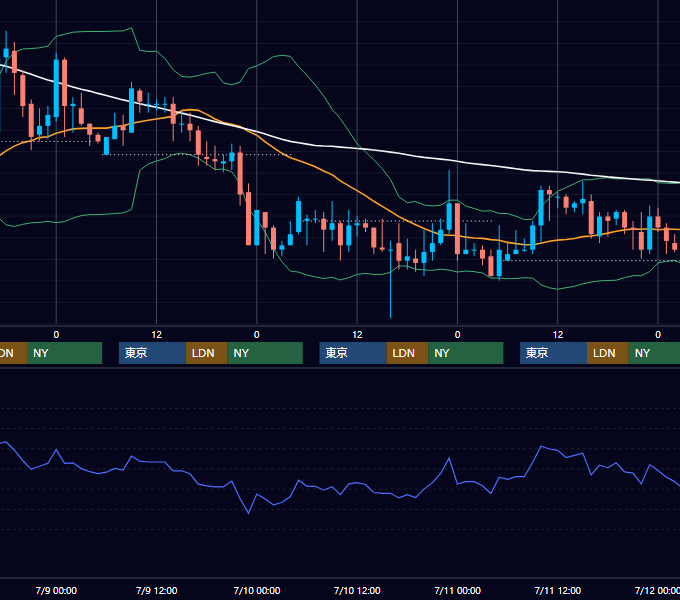
Task: Select NY block following 7/9 LDN session
Action: tap(265, 353)
